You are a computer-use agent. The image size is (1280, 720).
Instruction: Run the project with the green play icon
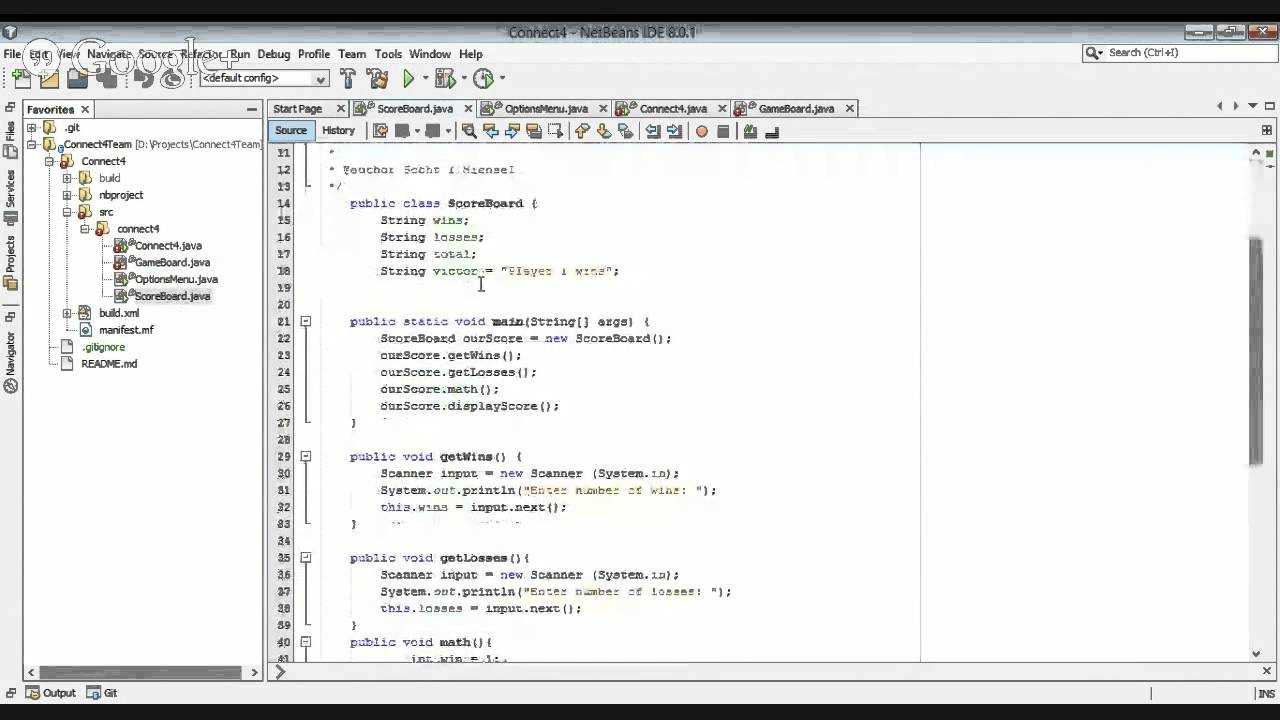tap(408, 78)
